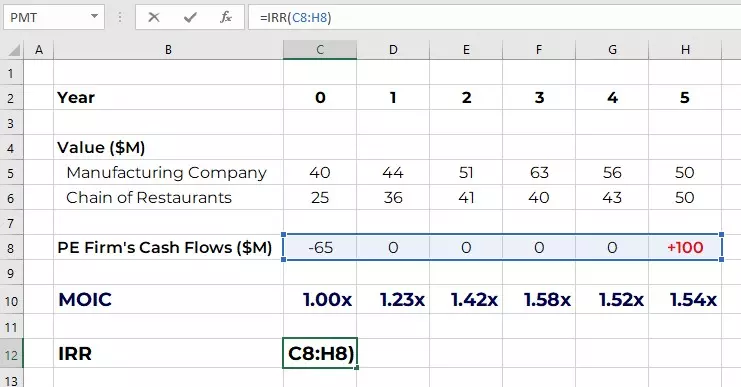The height and width of the screenshot is (387, 741).
Task: Click the Year 5 header value cell
Action: point(685,98)
